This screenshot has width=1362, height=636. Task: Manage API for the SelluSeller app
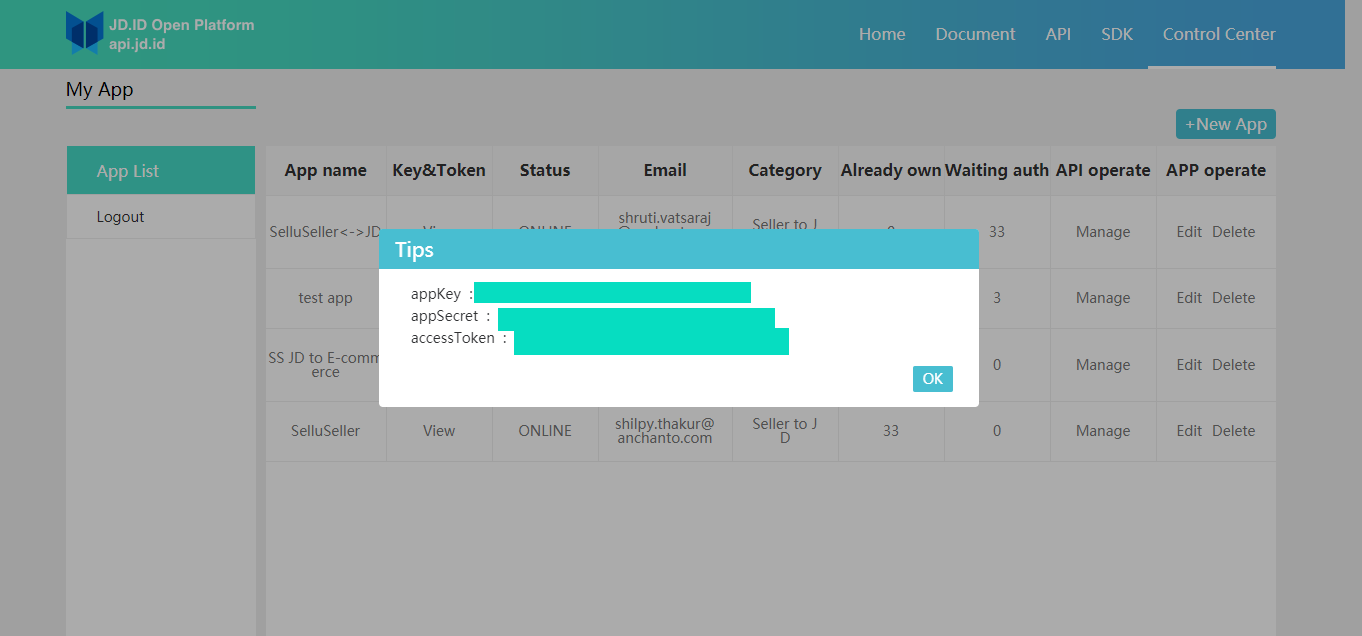pos(1103,431)
